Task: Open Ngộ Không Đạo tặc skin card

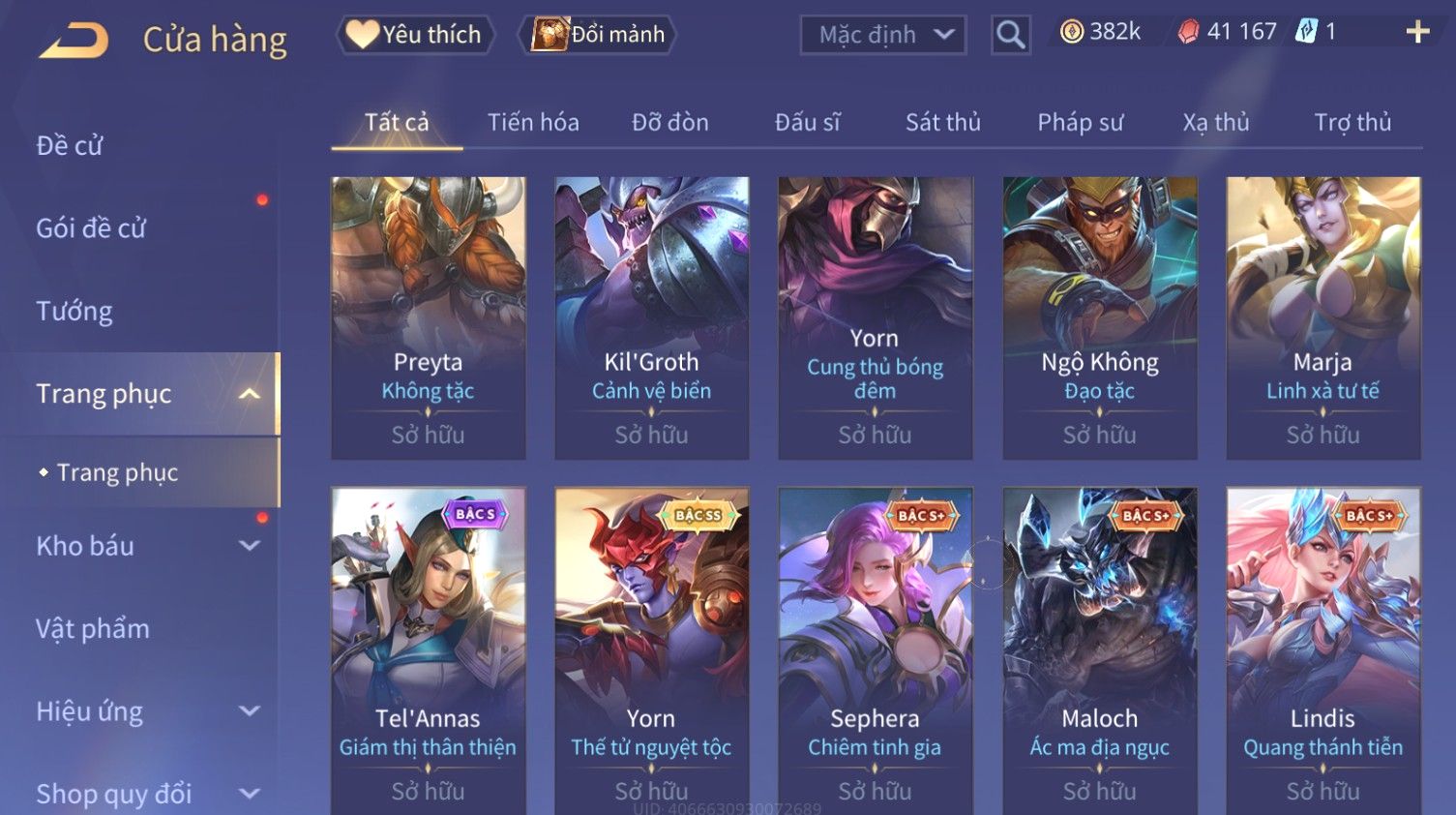Action: click(x=1099, y=317)
